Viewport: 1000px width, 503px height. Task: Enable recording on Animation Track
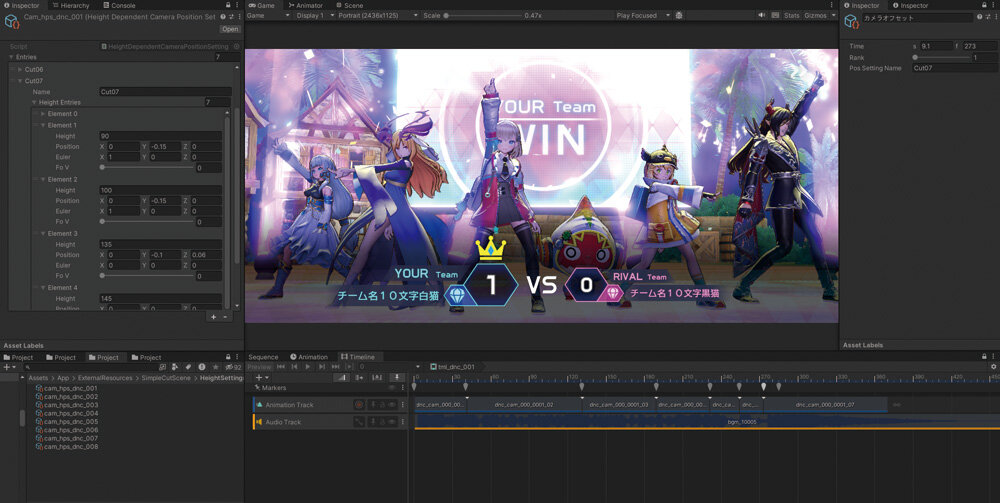click(359, 405)
